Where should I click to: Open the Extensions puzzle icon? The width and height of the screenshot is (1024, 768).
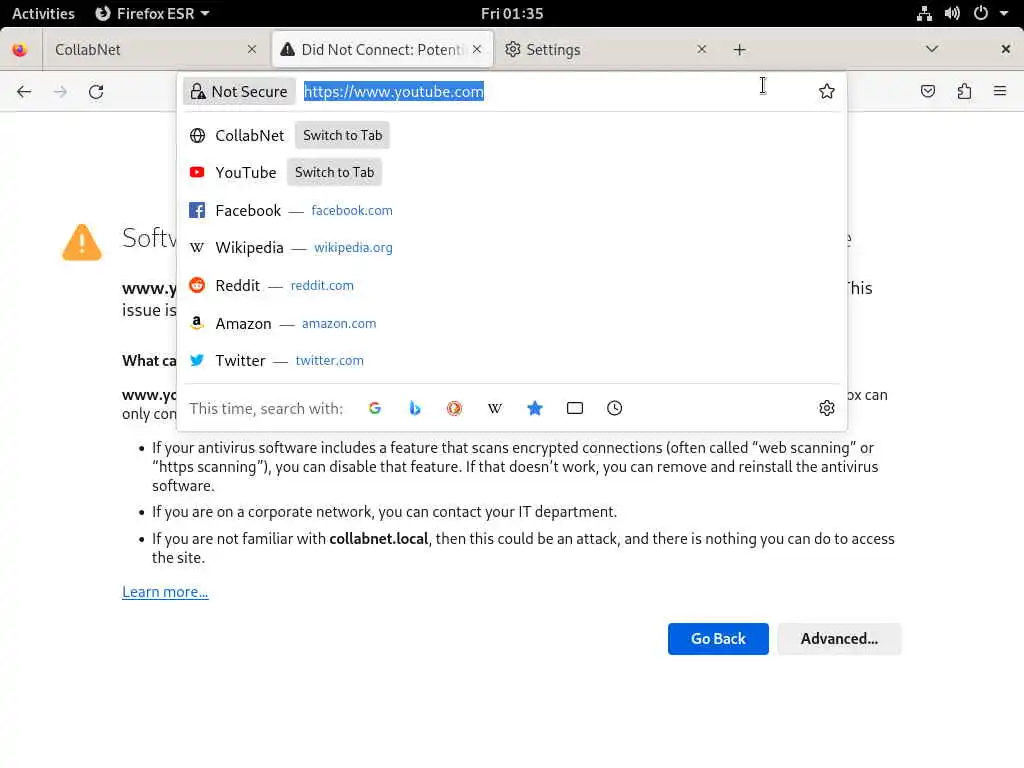click(x=964, y=91)
